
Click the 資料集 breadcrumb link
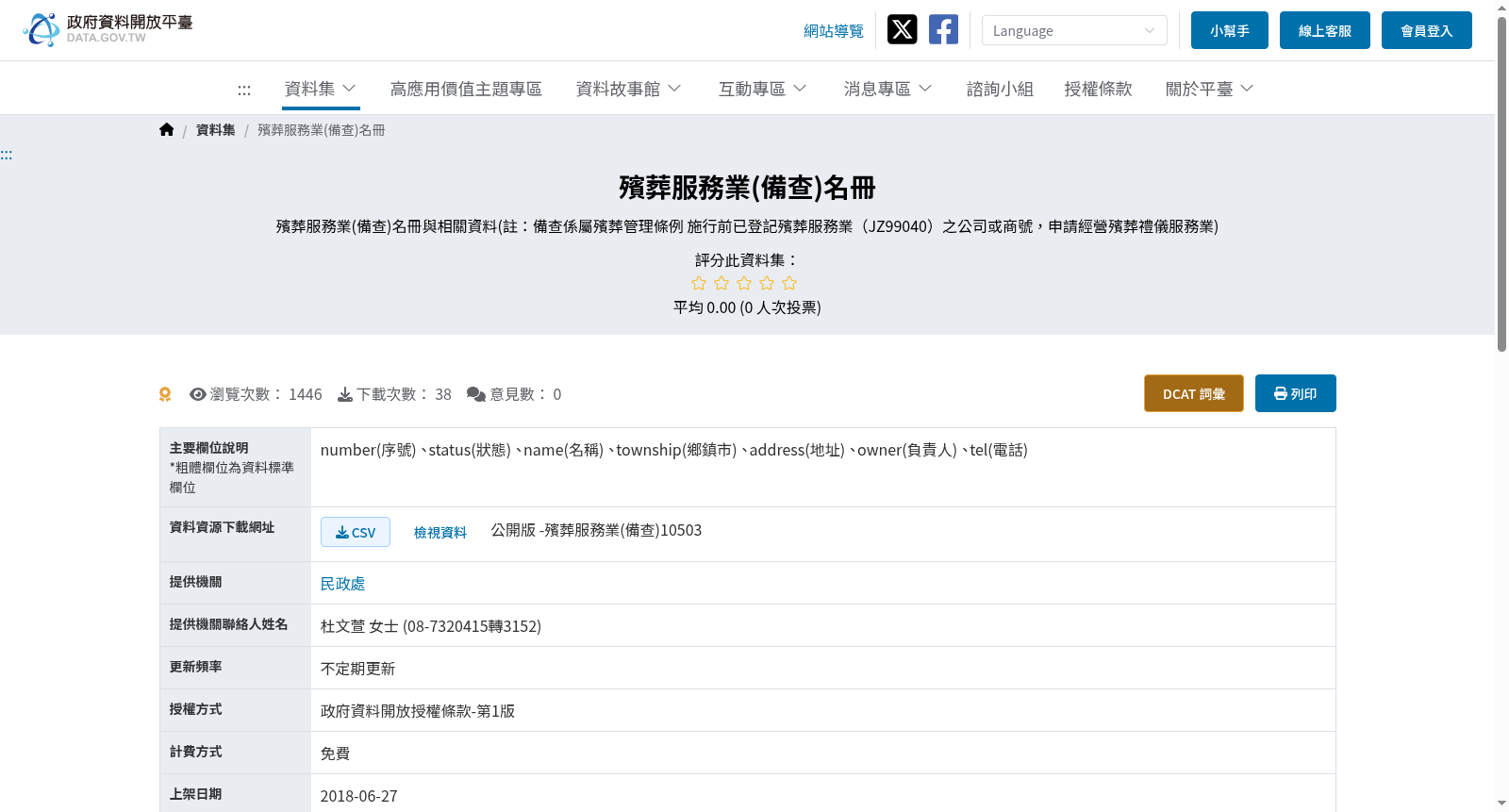(x=216, y=130)
